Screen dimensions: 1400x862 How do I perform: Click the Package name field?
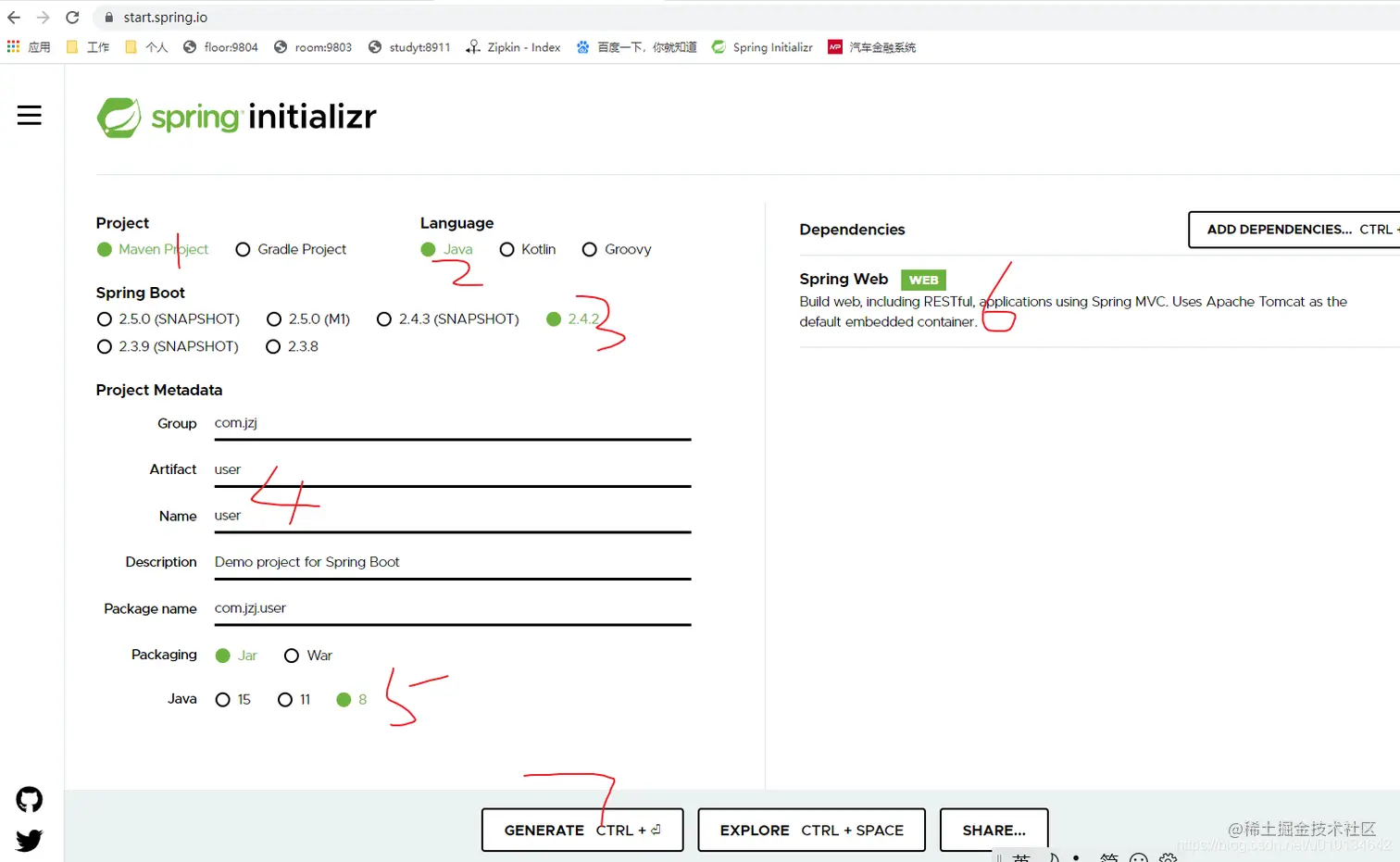(453, 609)
